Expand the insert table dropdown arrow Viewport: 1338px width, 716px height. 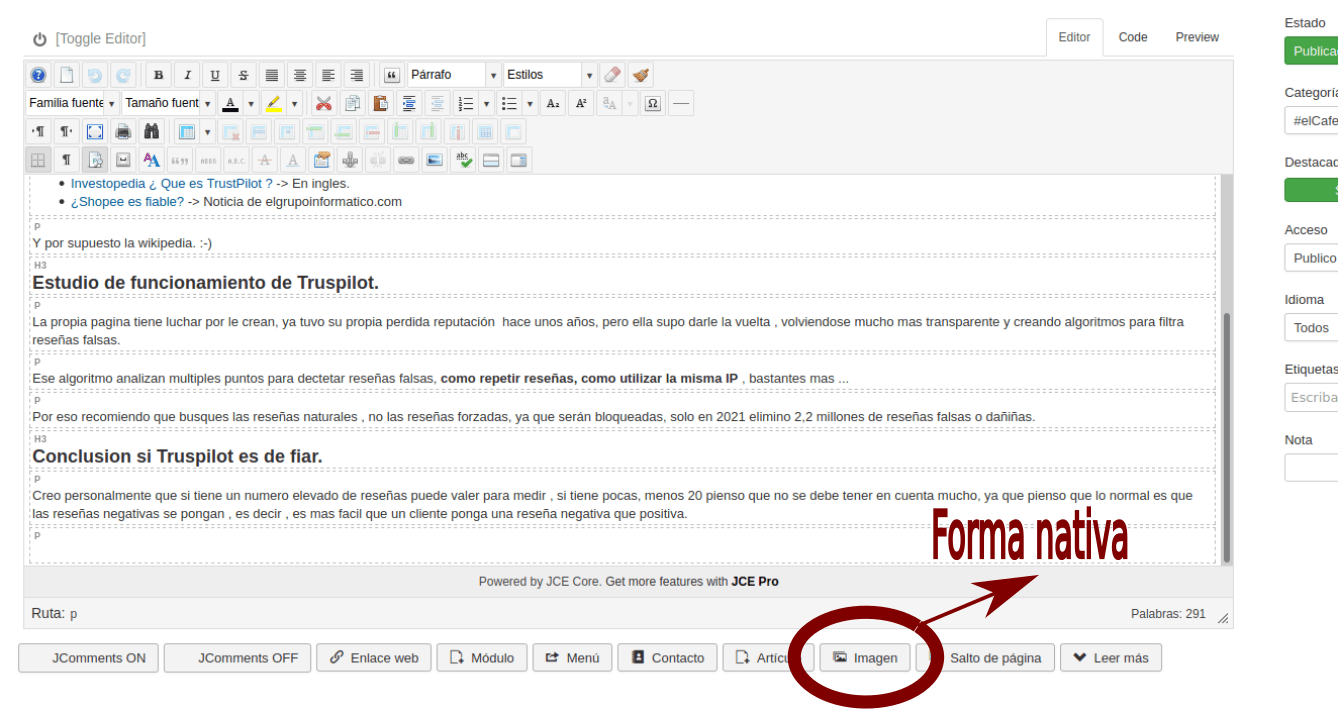207,131
